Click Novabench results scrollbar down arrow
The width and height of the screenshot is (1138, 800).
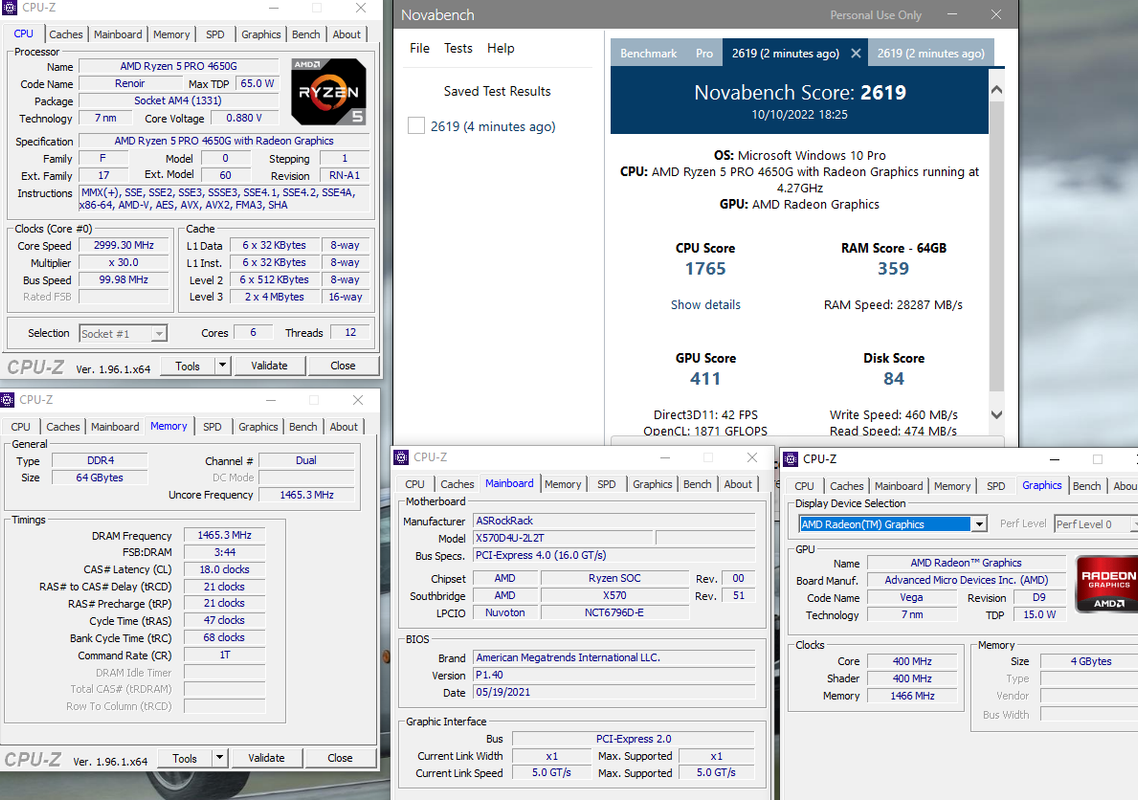996,415
